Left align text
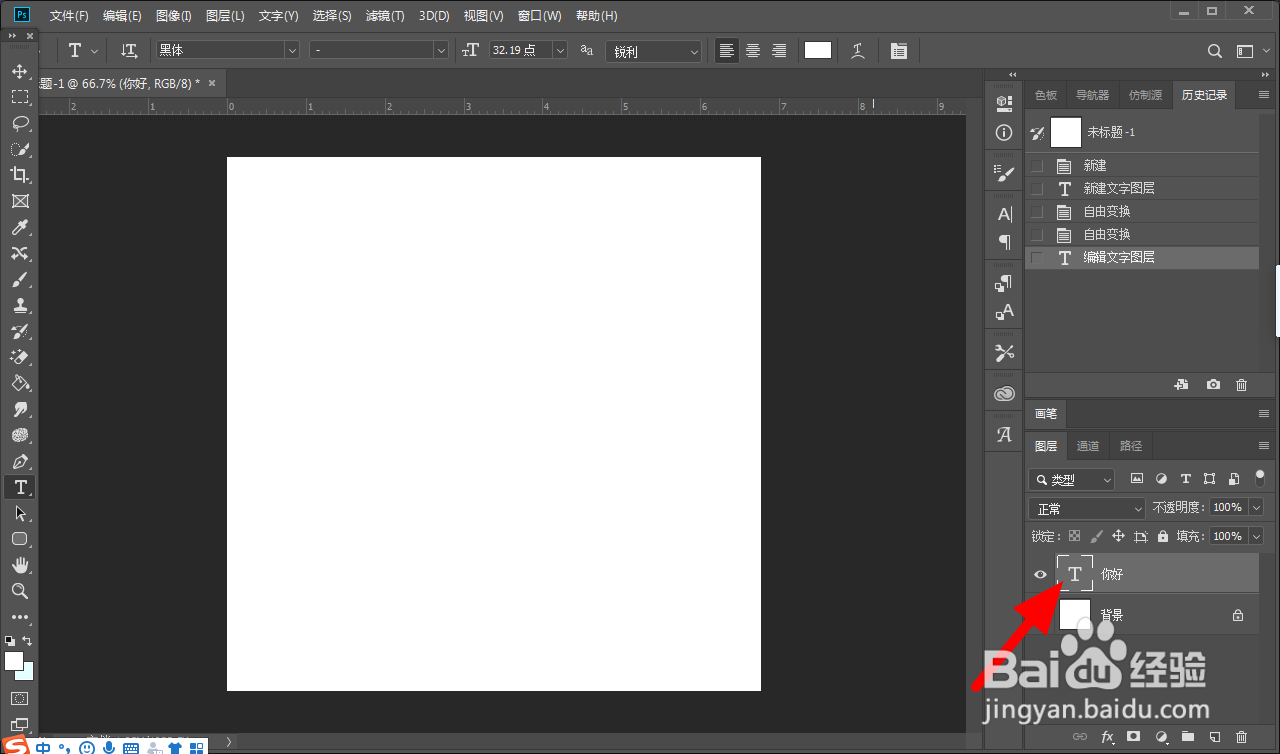The height and width of the screenshot is (754, 1280). tap(727, 50)
